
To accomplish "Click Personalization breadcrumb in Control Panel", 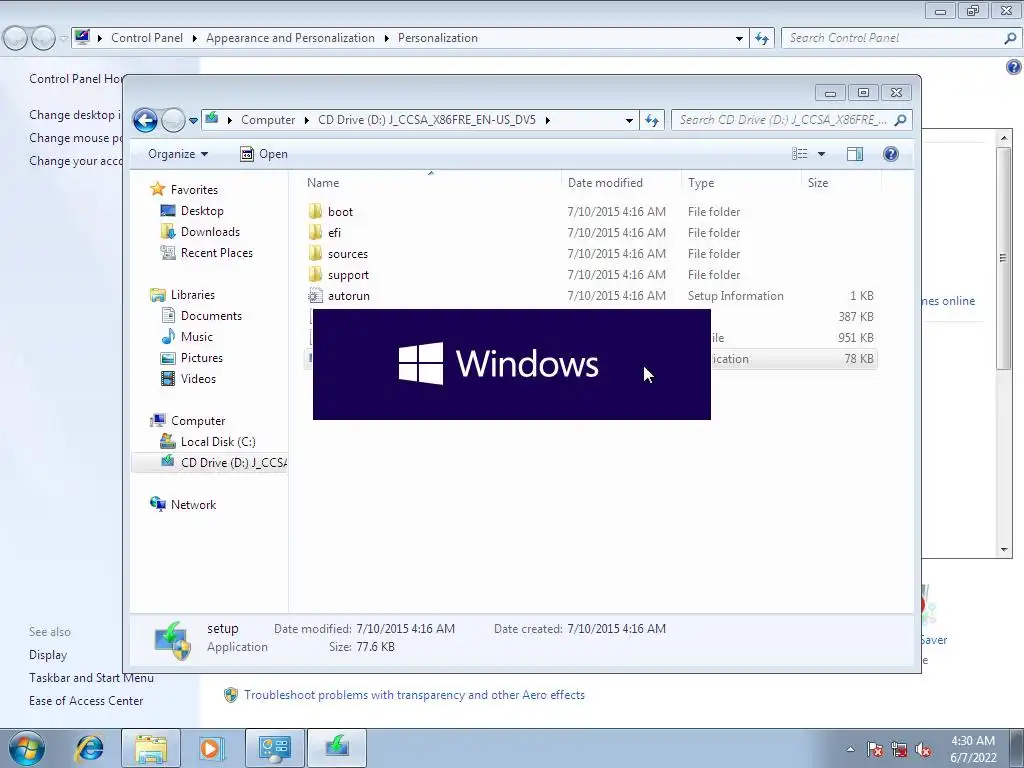I will tap(438, 38).
